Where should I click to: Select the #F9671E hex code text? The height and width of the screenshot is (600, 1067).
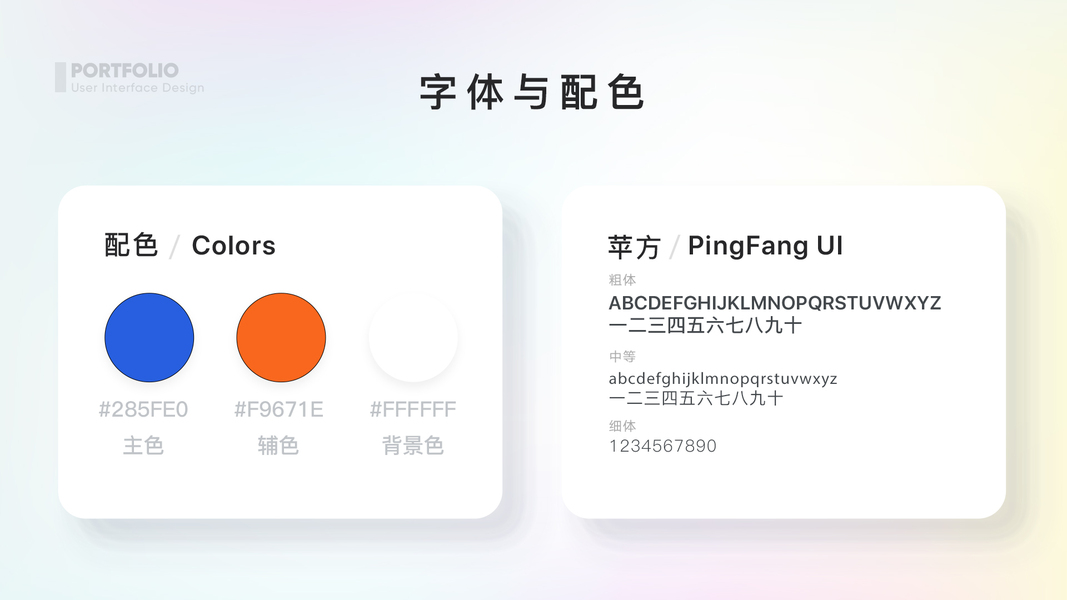[278, 410]
